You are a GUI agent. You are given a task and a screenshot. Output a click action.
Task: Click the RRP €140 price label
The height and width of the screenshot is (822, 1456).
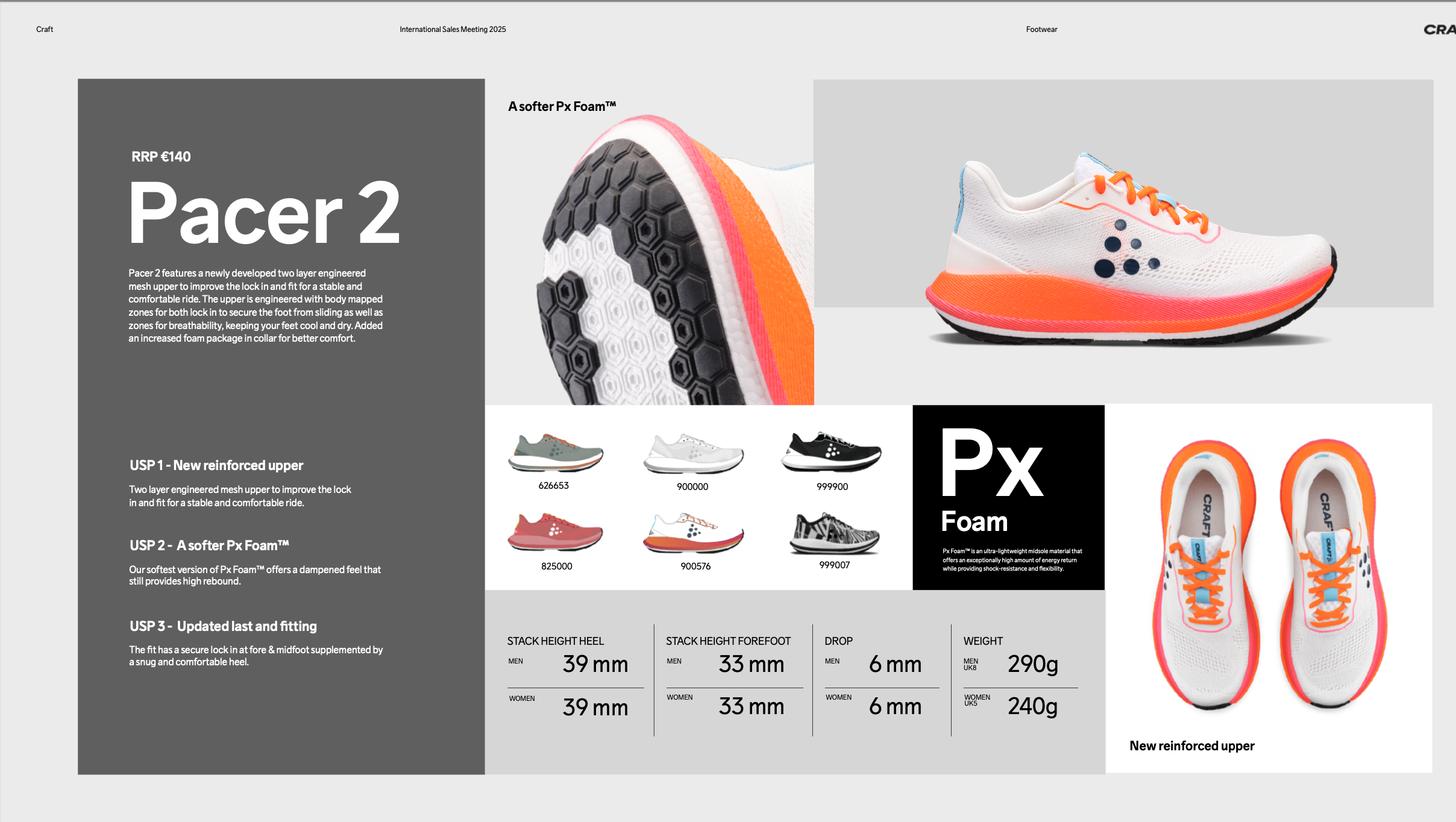[161, 157]
